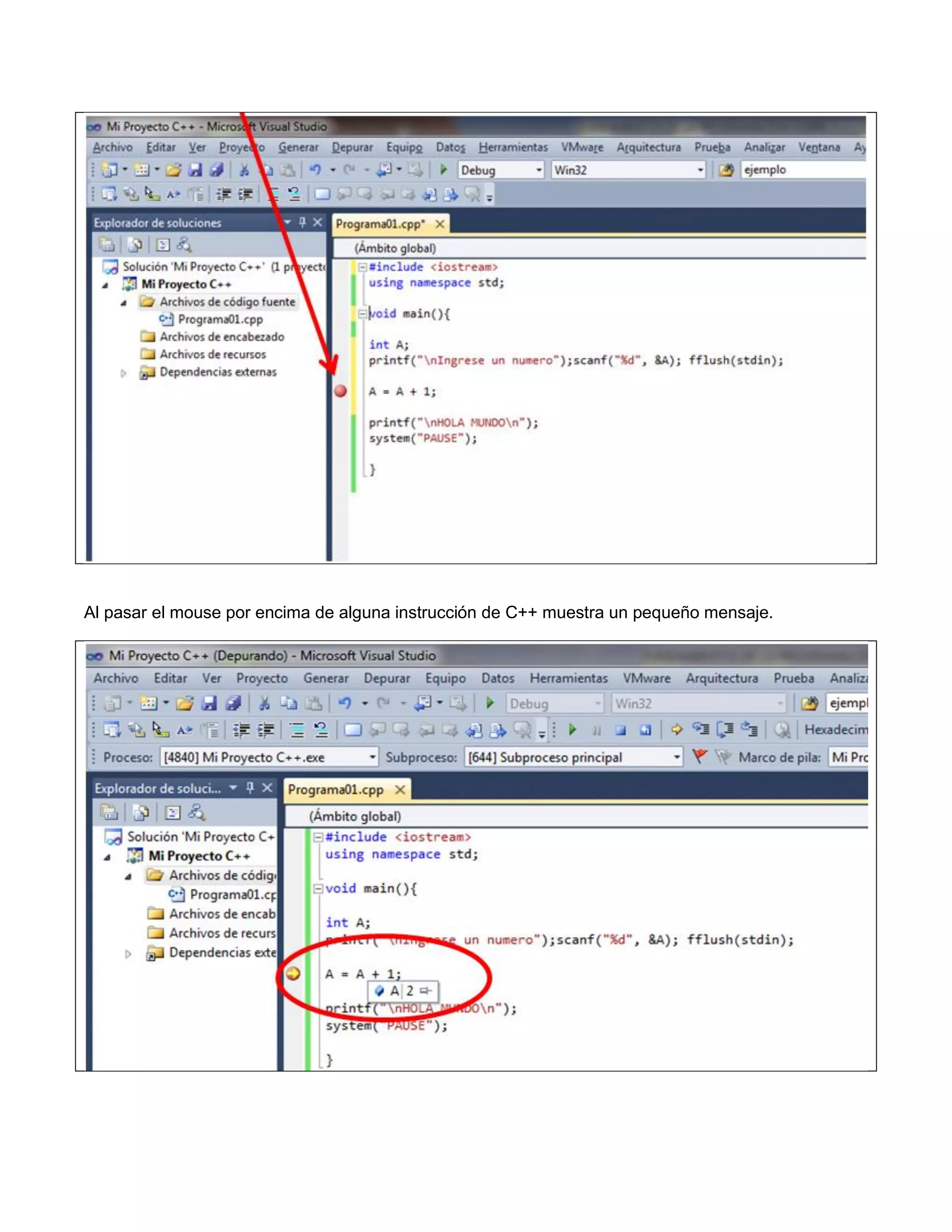This screenshot has width=952, height=1232.
Task: Click Step Out icon in debugging toolbar
Action: point(749,729)
